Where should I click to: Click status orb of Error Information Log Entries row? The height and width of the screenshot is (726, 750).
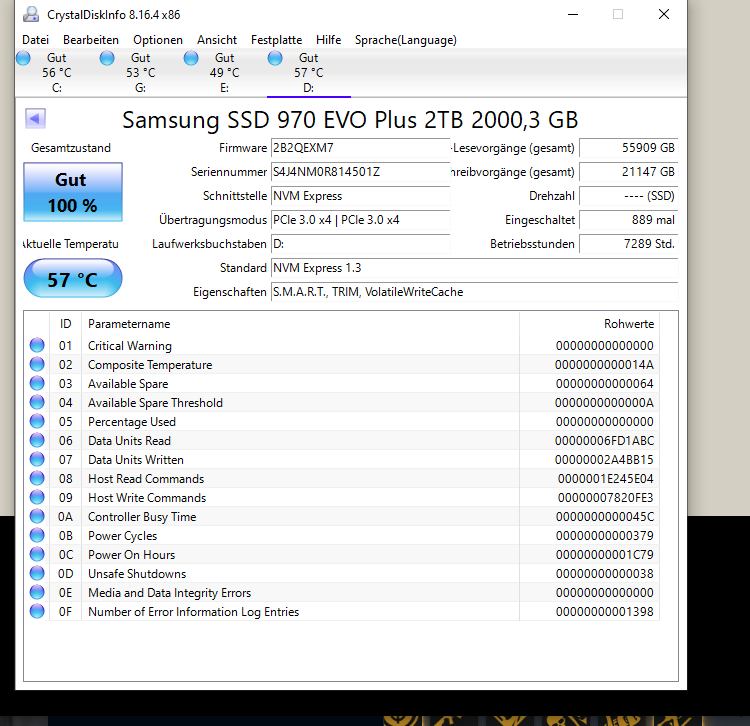(37, 611)
